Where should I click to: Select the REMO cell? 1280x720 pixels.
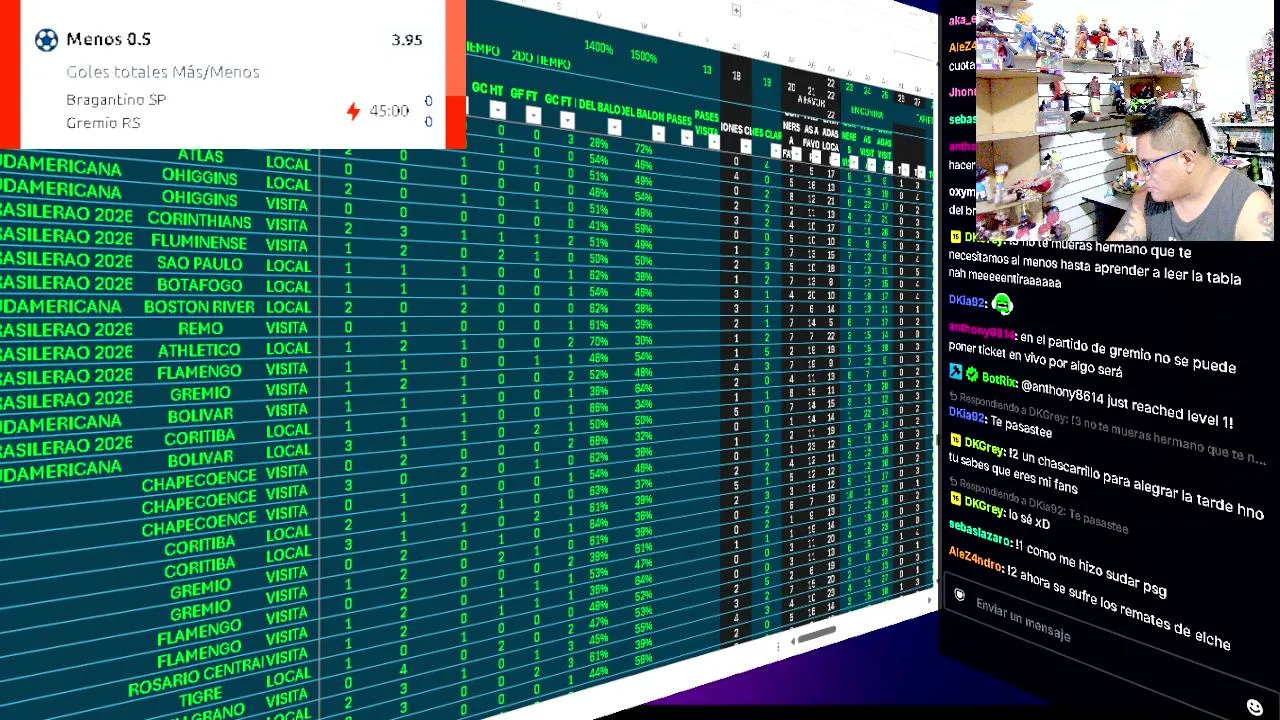pos(200,328)
